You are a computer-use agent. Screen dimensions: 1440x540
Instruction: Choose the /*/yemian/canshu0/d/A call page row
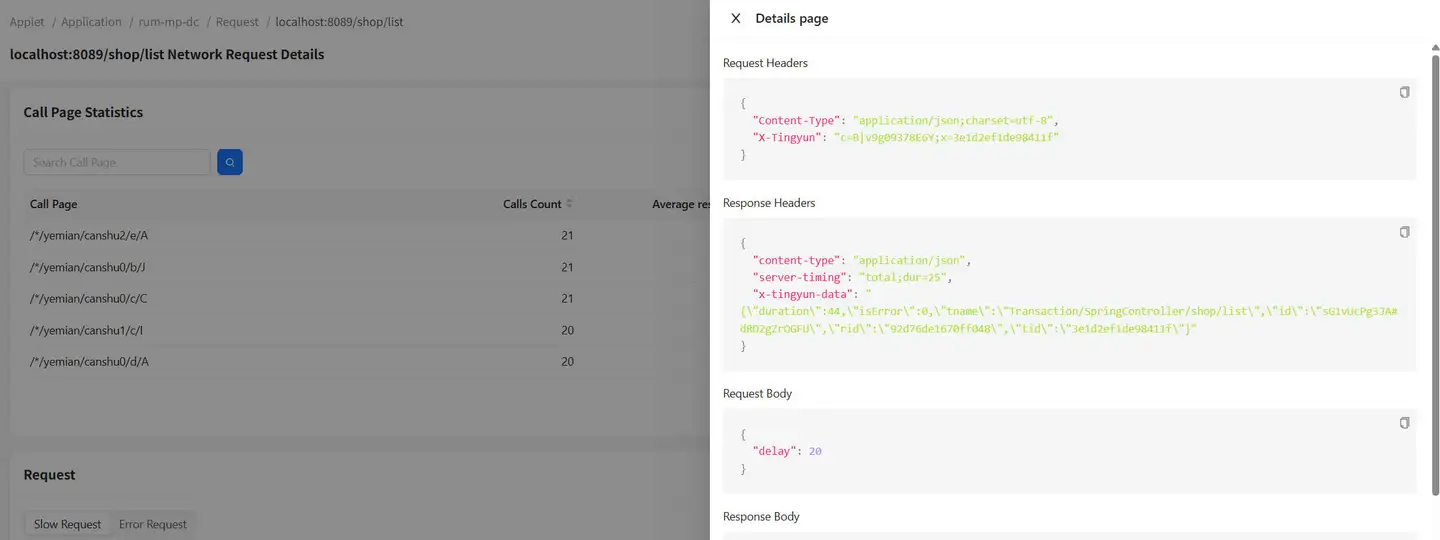89,362
